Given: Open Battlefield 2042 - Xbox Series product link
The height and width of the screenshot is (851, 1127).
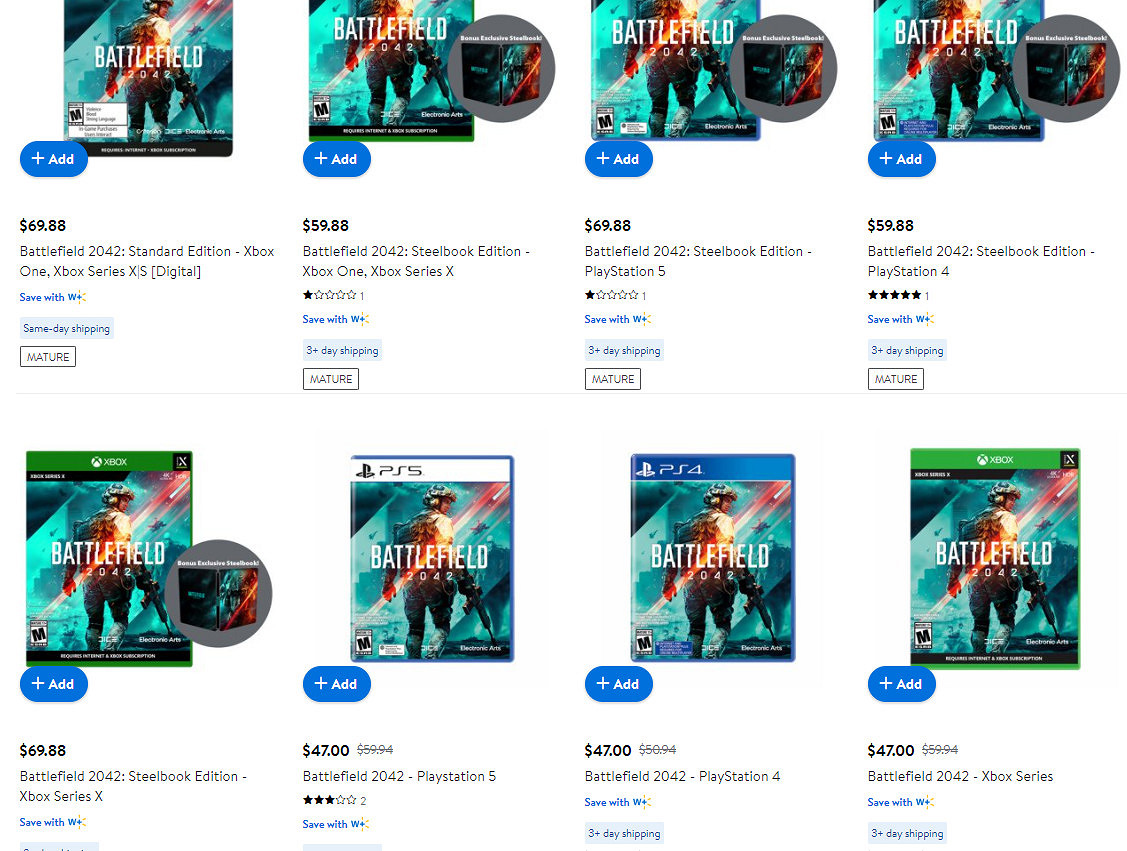Looking at the screenshot, I should coord(960,776).
